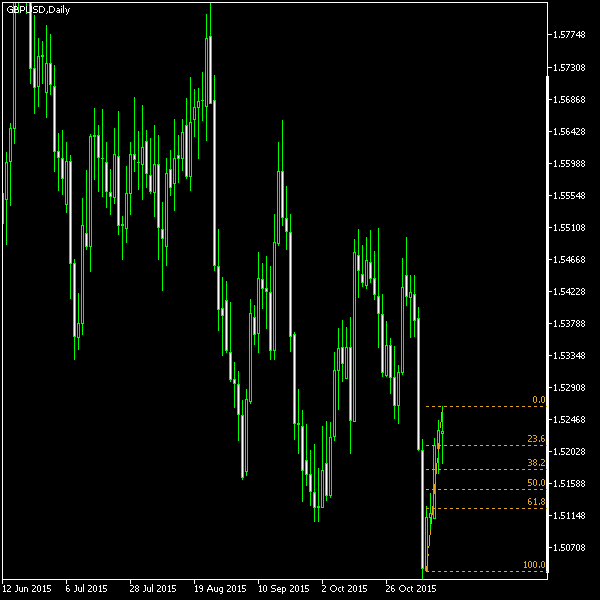Select the 1.52468 price label
The width and height of the screenshot is (600, 600).
pos(569,420)
